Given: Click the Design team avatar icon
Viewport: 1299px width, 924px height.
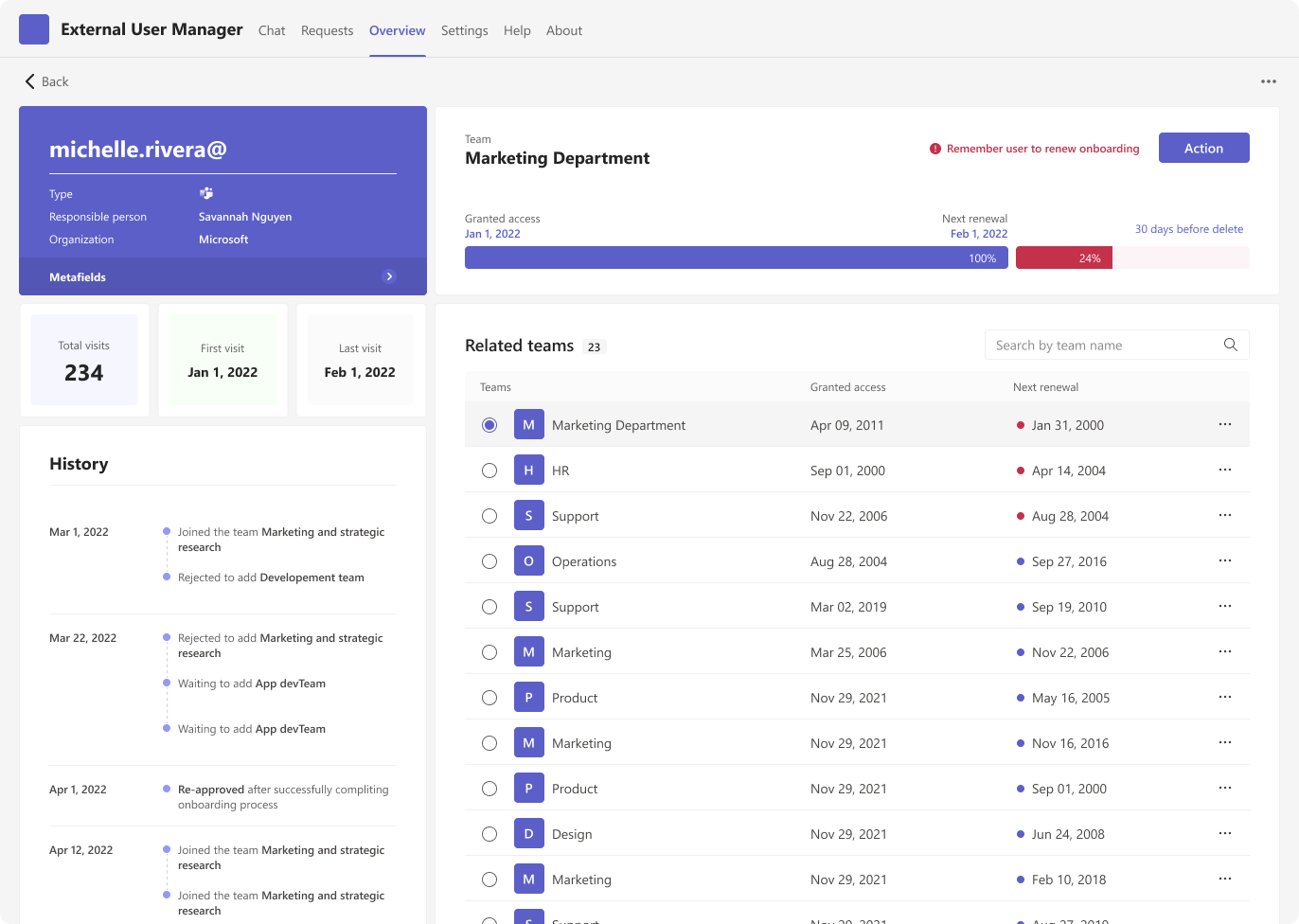Looking at the screenshot, I should click(528, 833).
